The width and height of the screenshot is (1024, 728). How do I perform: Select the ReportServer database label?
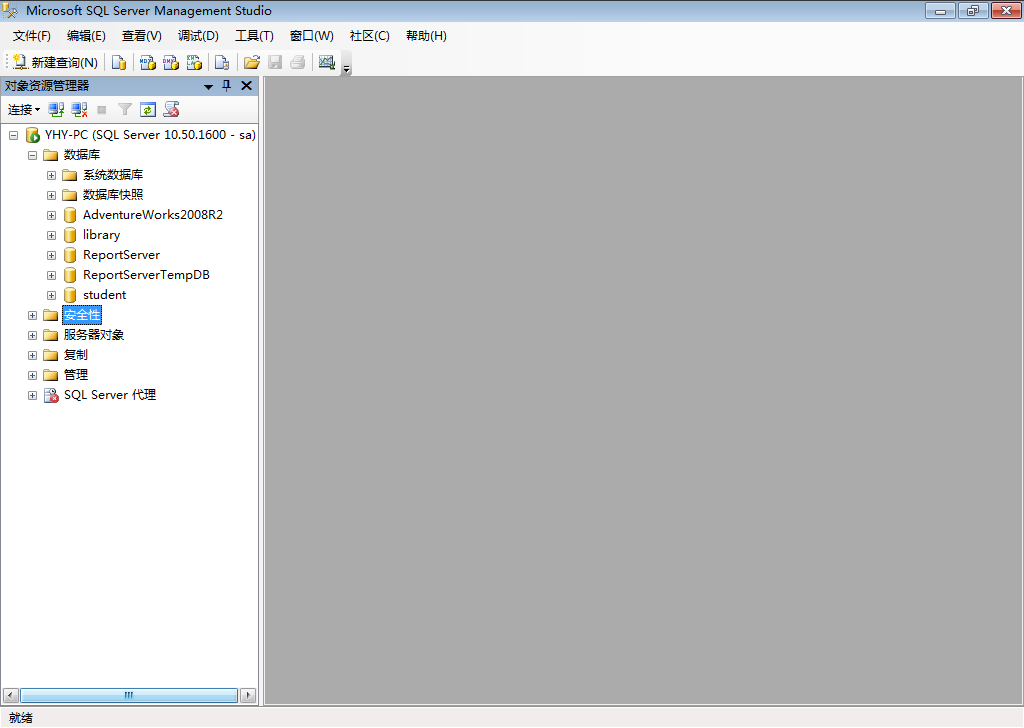click(121, 255)
